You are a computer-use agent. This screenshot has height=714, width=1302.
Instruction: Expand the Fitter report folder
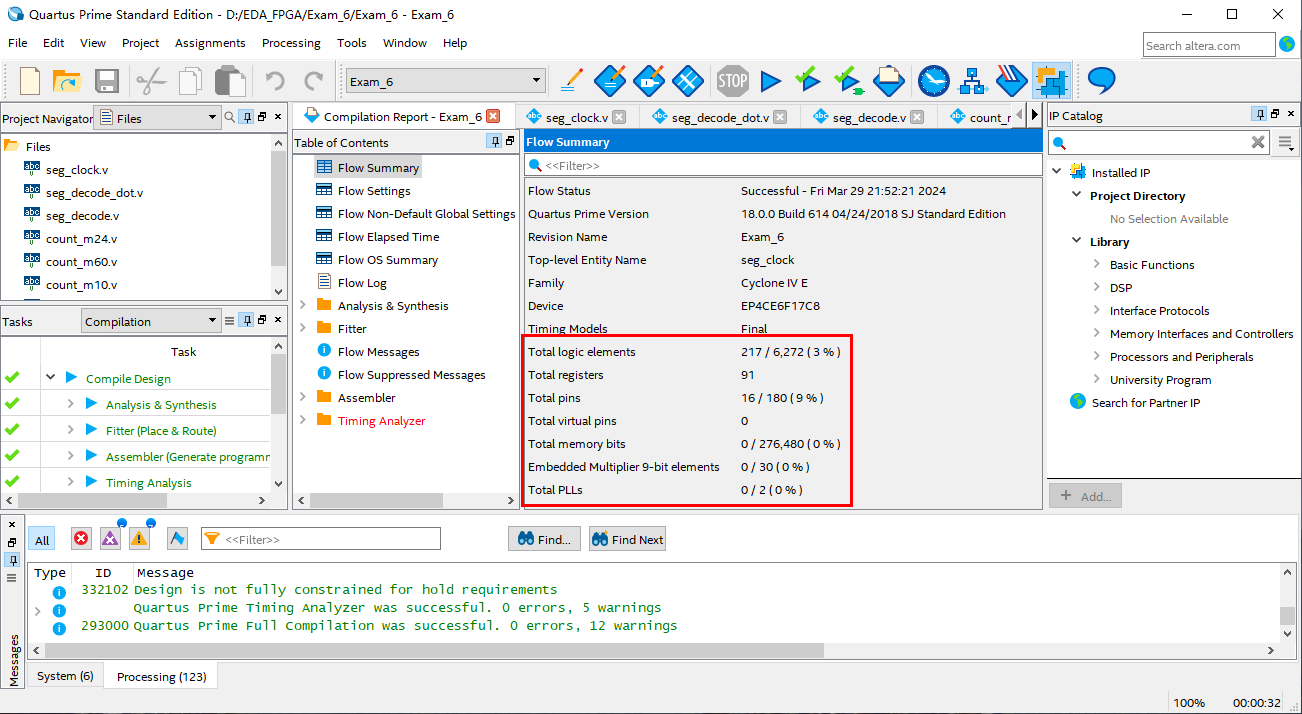pos(303,328)
